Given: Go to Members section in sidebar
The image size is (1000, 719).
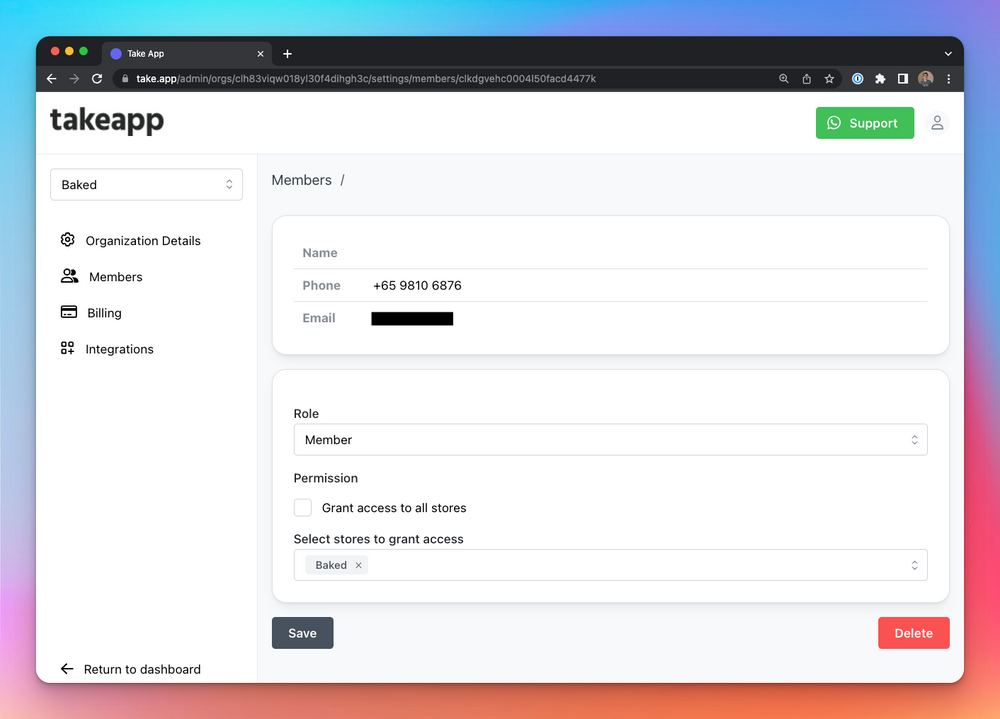Looking at the screenshot, I should 115,277.
